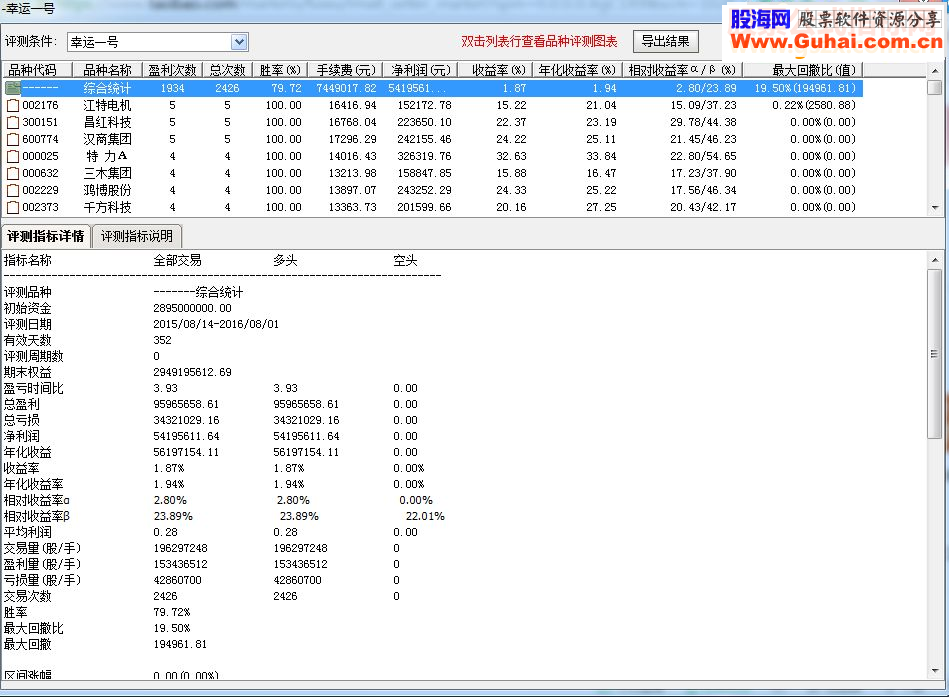Select the 鸿博股份 stock name
Image resolution: width=949 pixels, height=697 pixels.
[107, 190]
